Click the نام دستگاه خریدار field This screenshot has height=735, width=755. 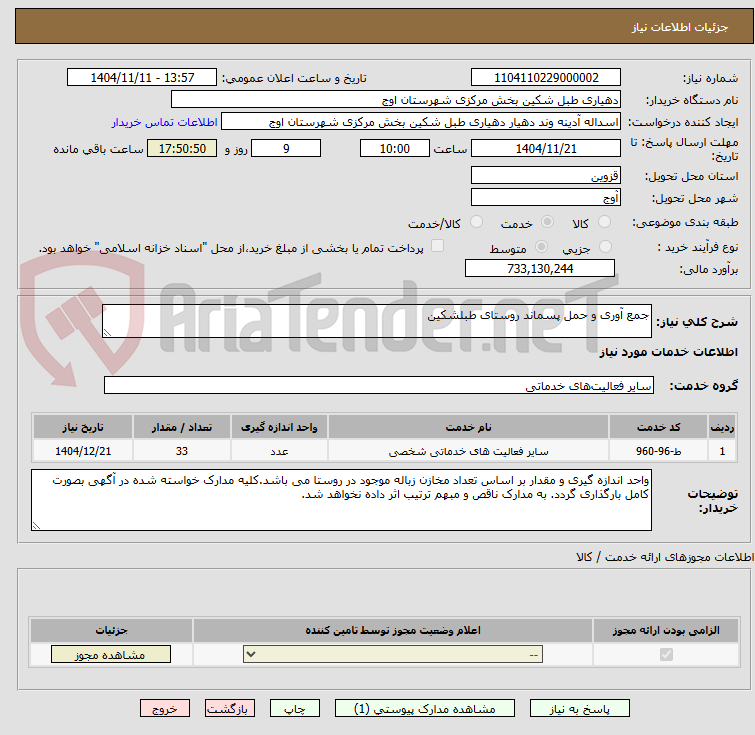(x=396, y=100)
